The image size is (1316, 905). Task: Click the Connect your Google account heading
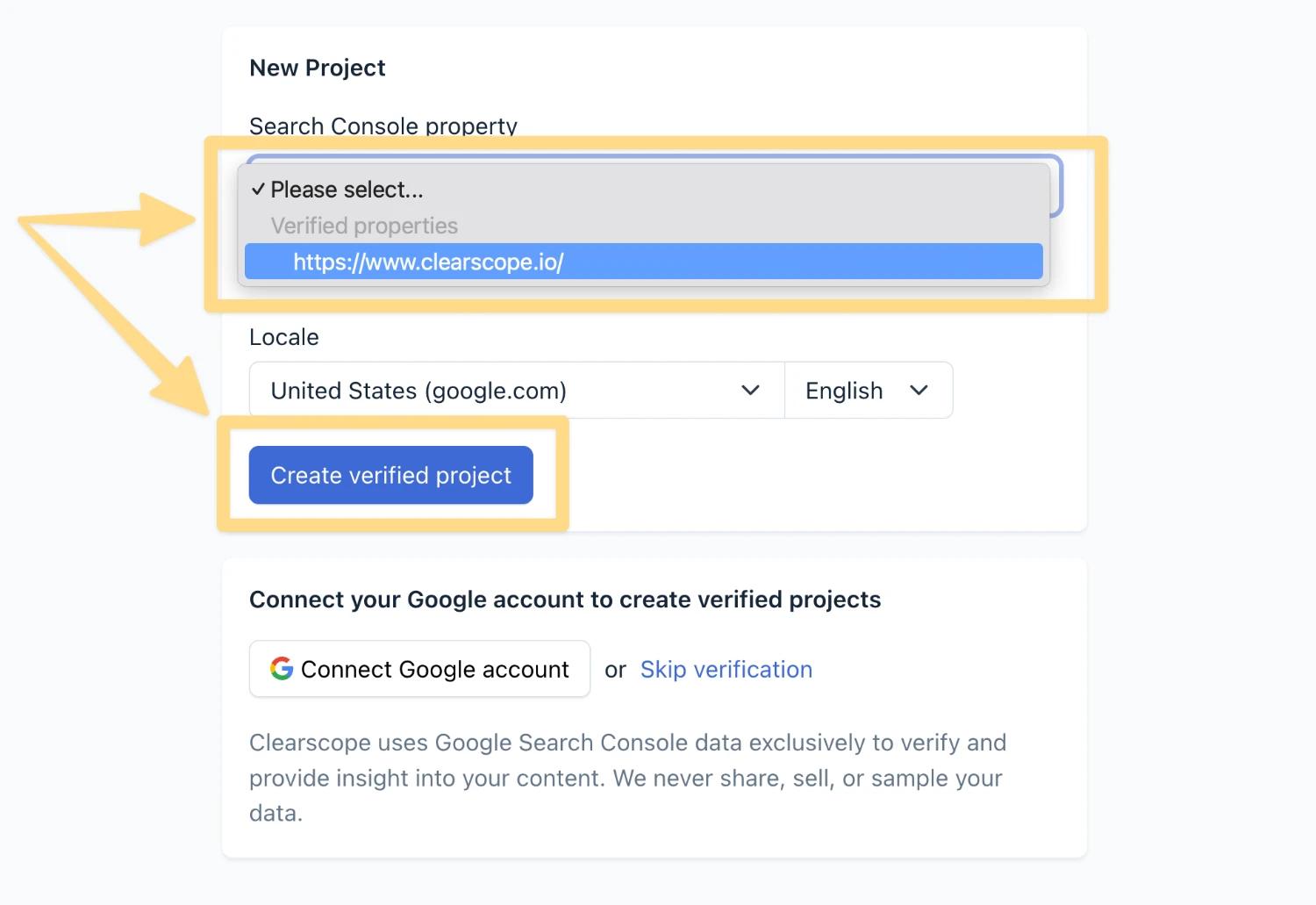565,600
